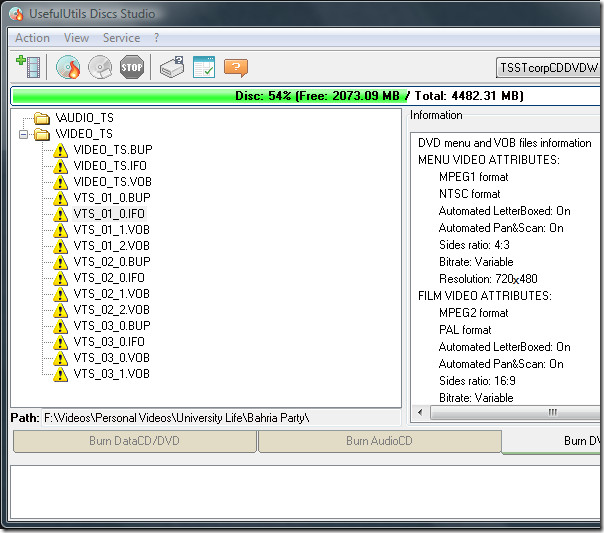This screenshot has height=533, width=604.
Task: Click the checklist window icon
Action: 204,67
